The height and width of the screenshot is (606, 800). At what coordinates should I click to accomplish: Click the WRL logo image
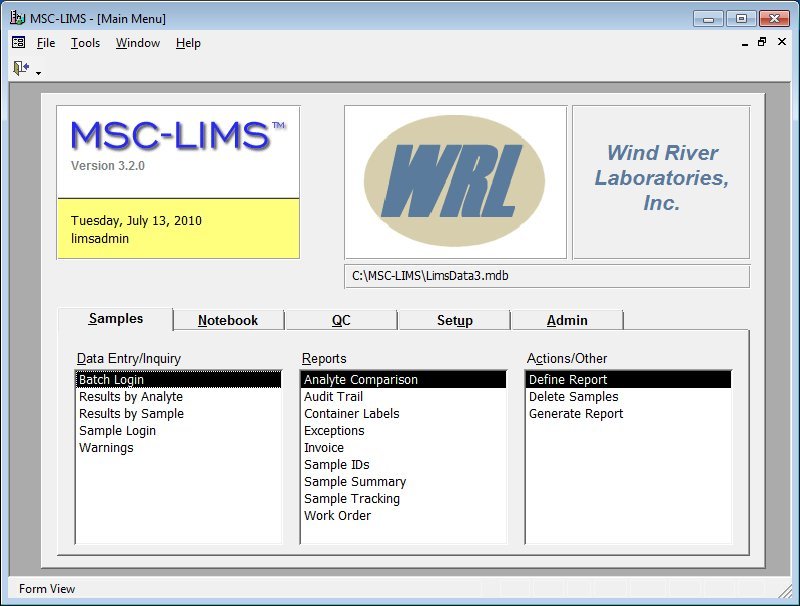[x=456, y=182]
